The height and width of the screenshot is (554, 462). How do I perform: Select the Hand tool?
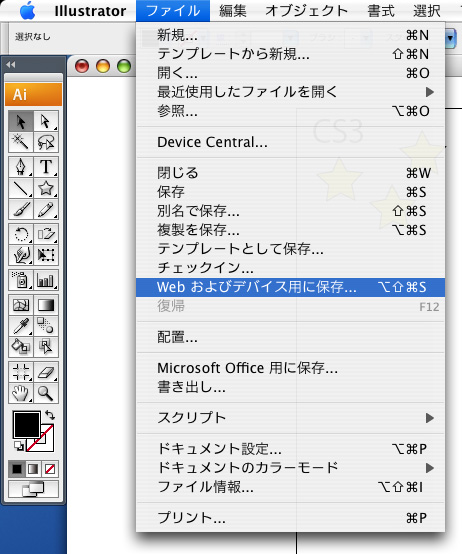pos(21,393)
